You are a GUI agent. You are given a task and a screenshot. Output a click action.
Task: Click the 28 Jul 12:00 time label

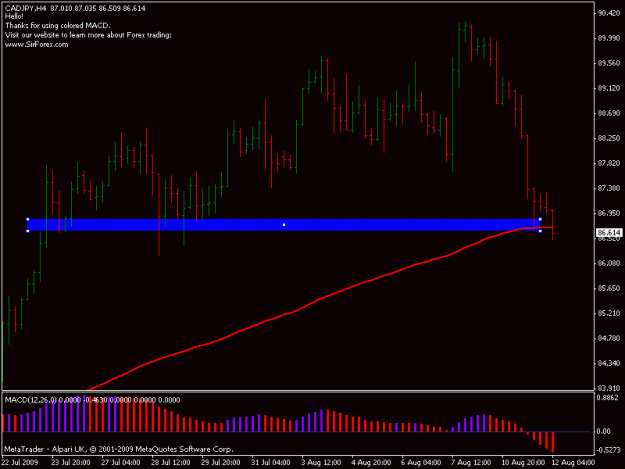tap(171, 463)
